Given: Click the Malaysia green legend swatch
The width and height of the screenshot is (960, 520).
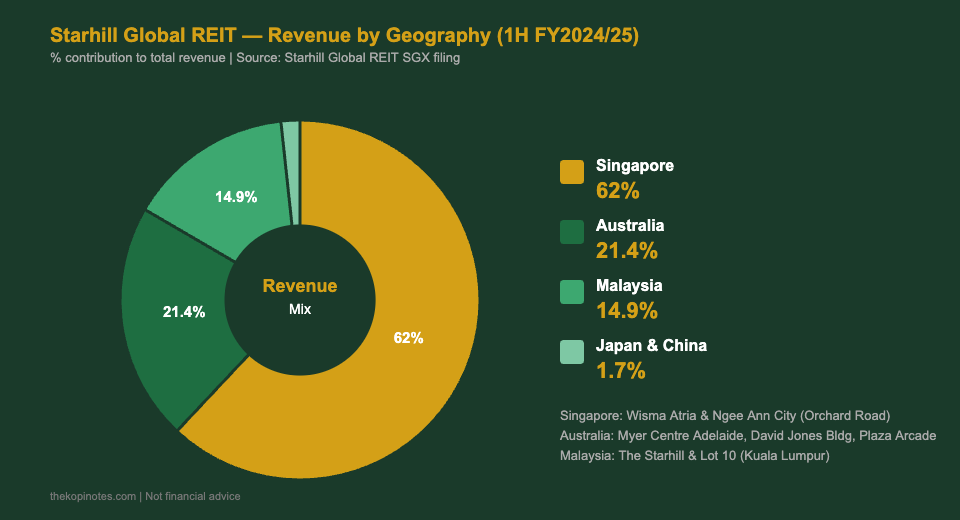Looking at the screenshot, I should pyautogui.click(x=572, y=292).
